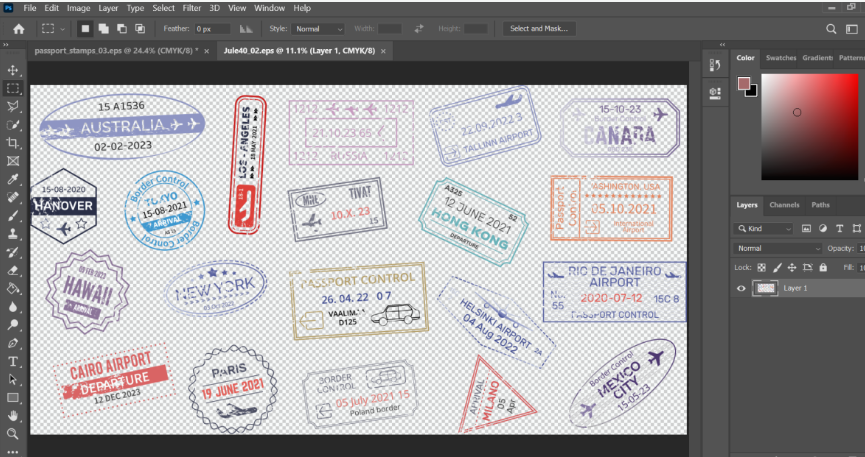Click the Select and Mask button
This screenshot has width=865, height=457.
[539, 29]
